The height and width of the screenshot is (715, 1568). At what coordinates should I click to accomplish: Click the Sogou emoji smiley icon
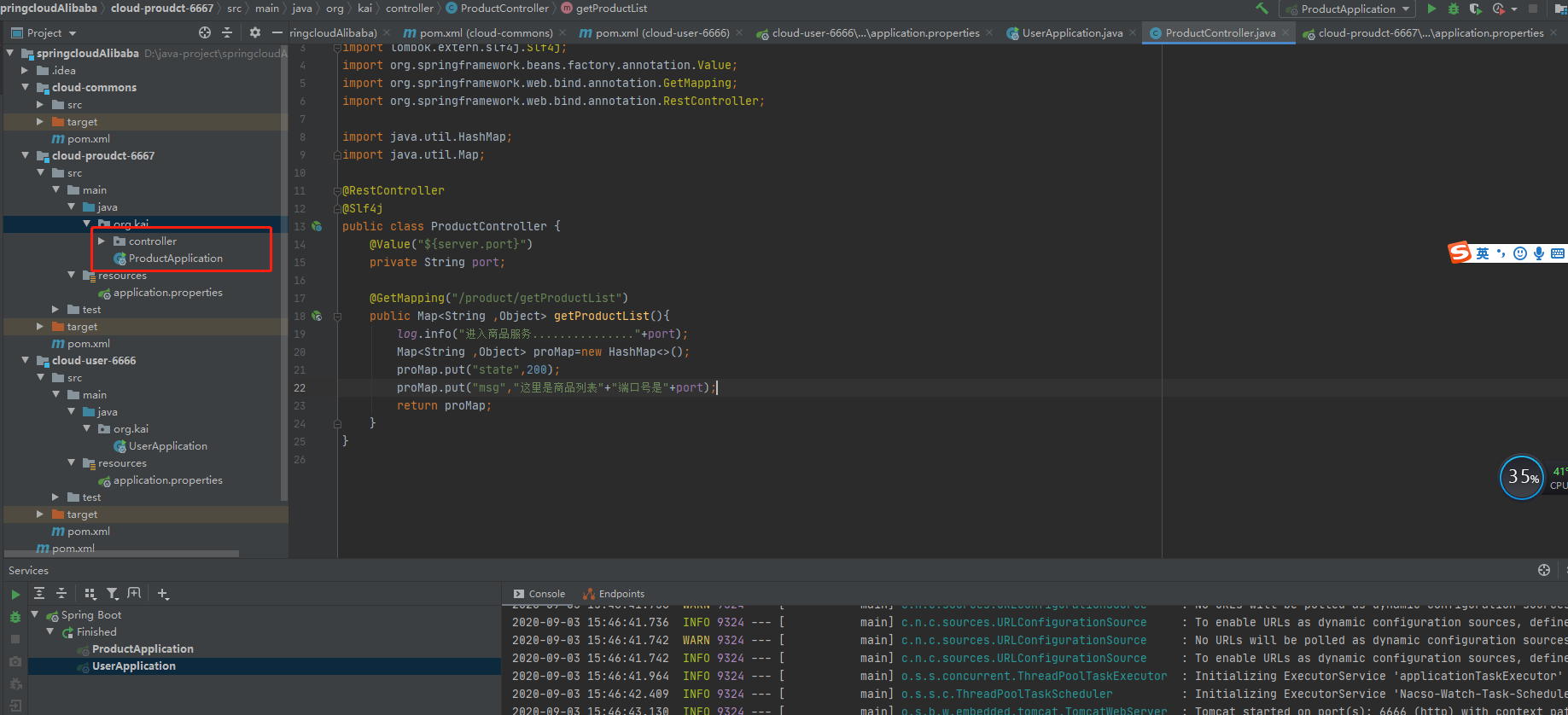(x=1520, y=253)
